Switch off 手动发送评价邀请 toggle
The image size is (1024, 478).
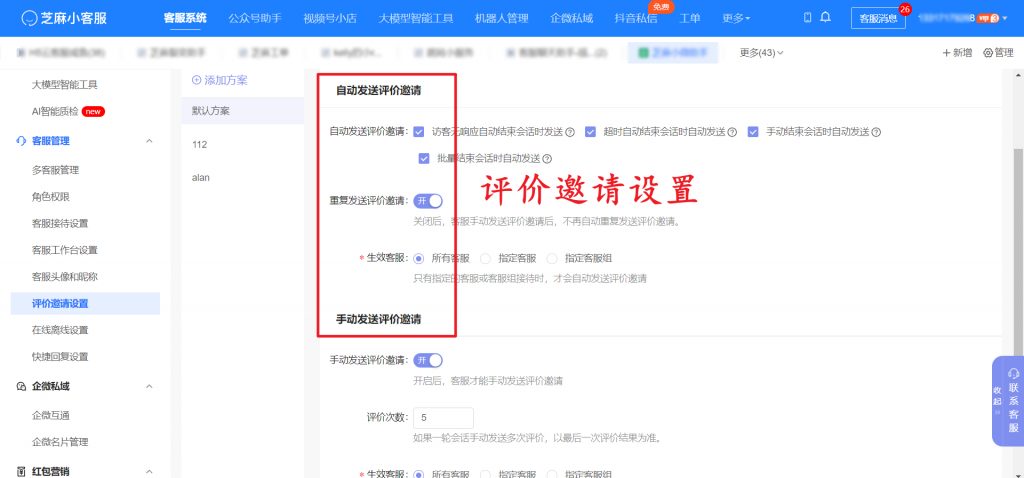tap(428, 360)
